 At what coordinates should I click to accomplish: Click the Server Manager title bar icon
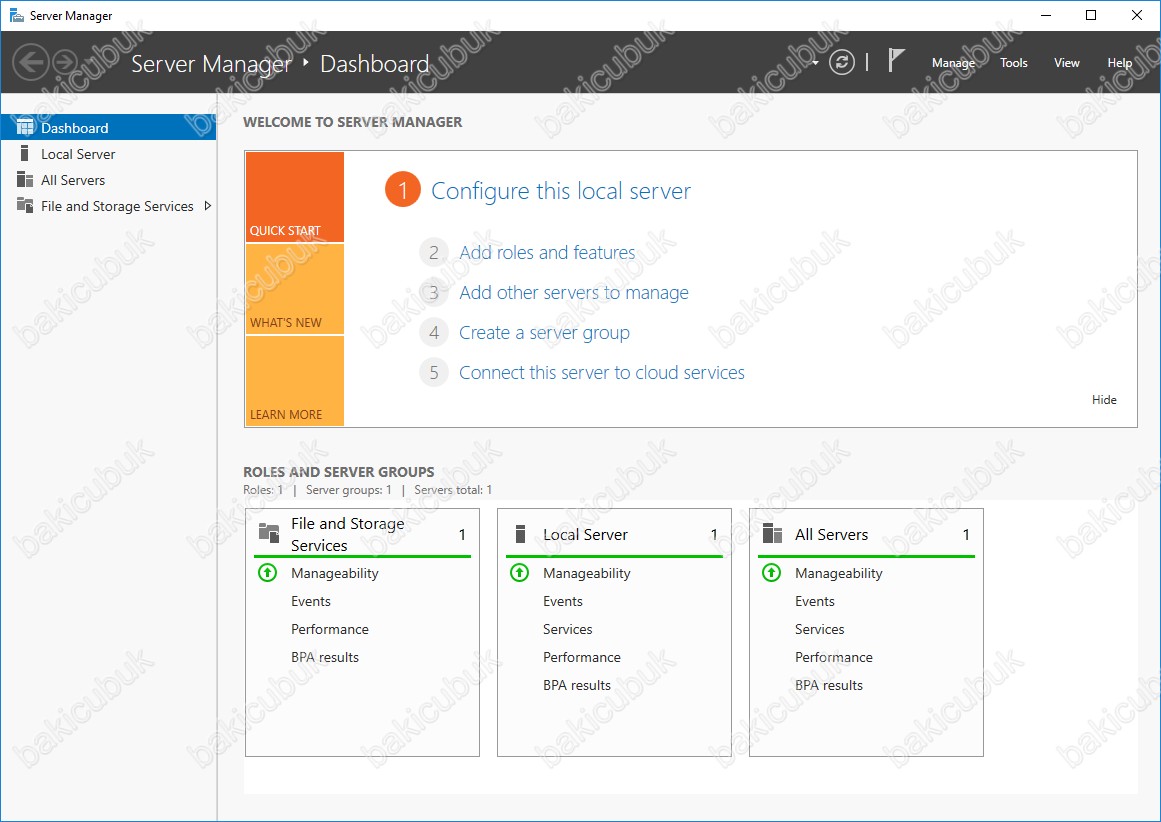(16, 16)
